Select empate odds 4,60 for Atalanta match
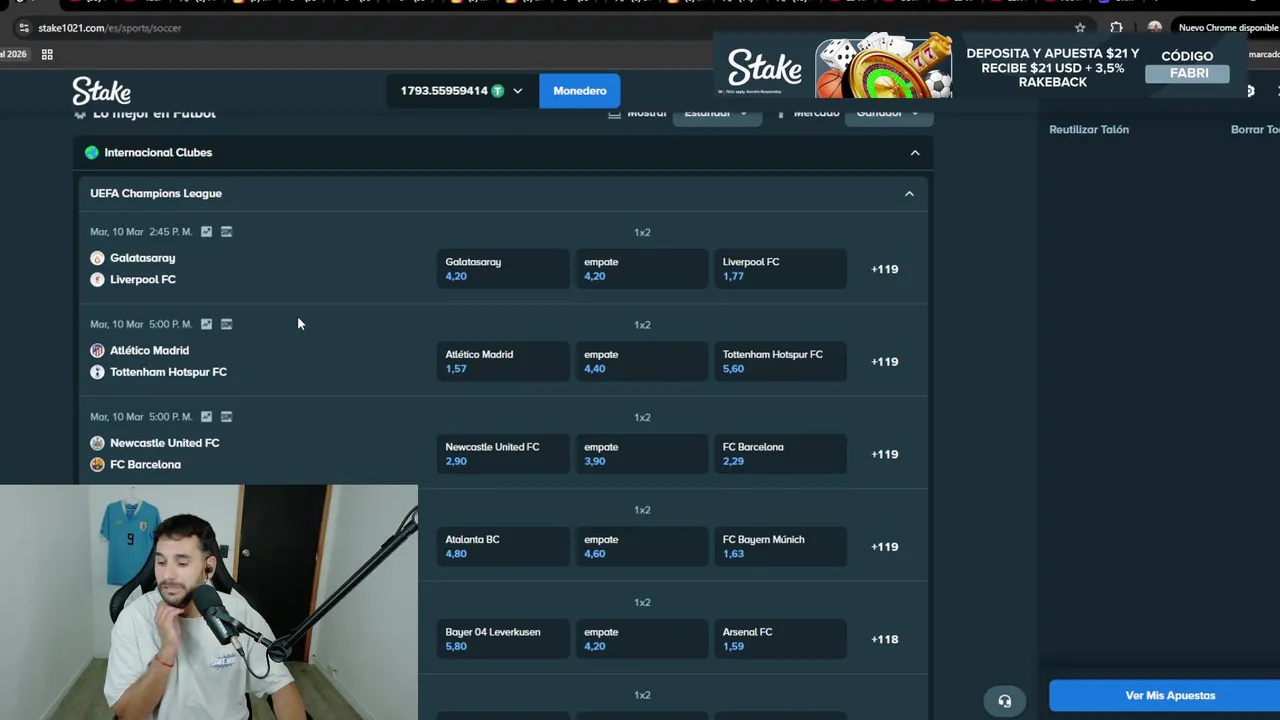The height and width of the screenshot is (720, 1280). [642, 546]
